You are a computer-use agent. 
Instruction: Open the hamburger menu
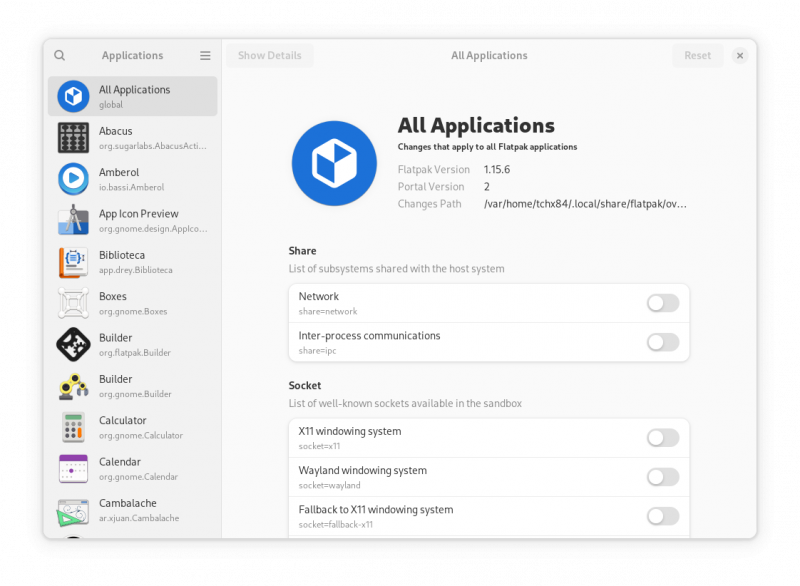pyautogui.click(x=205, y=55)
